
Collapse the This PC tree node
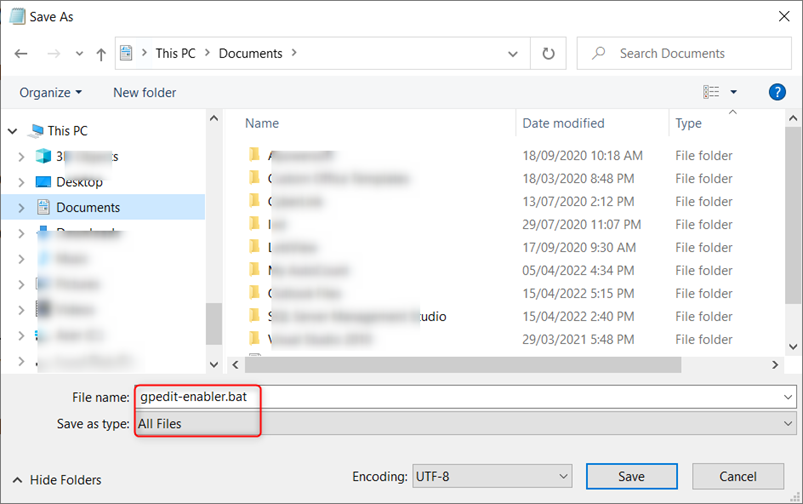(x=13, y=131)
